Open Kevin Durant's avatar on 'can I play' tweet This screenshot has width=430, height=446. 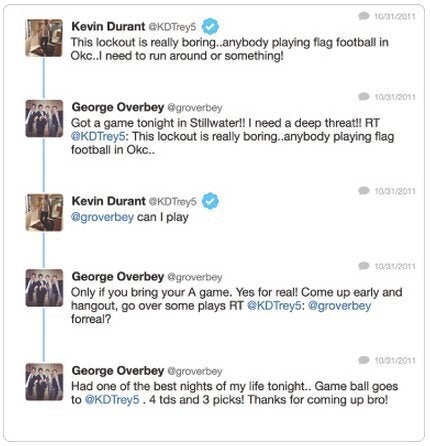point(44,212)
